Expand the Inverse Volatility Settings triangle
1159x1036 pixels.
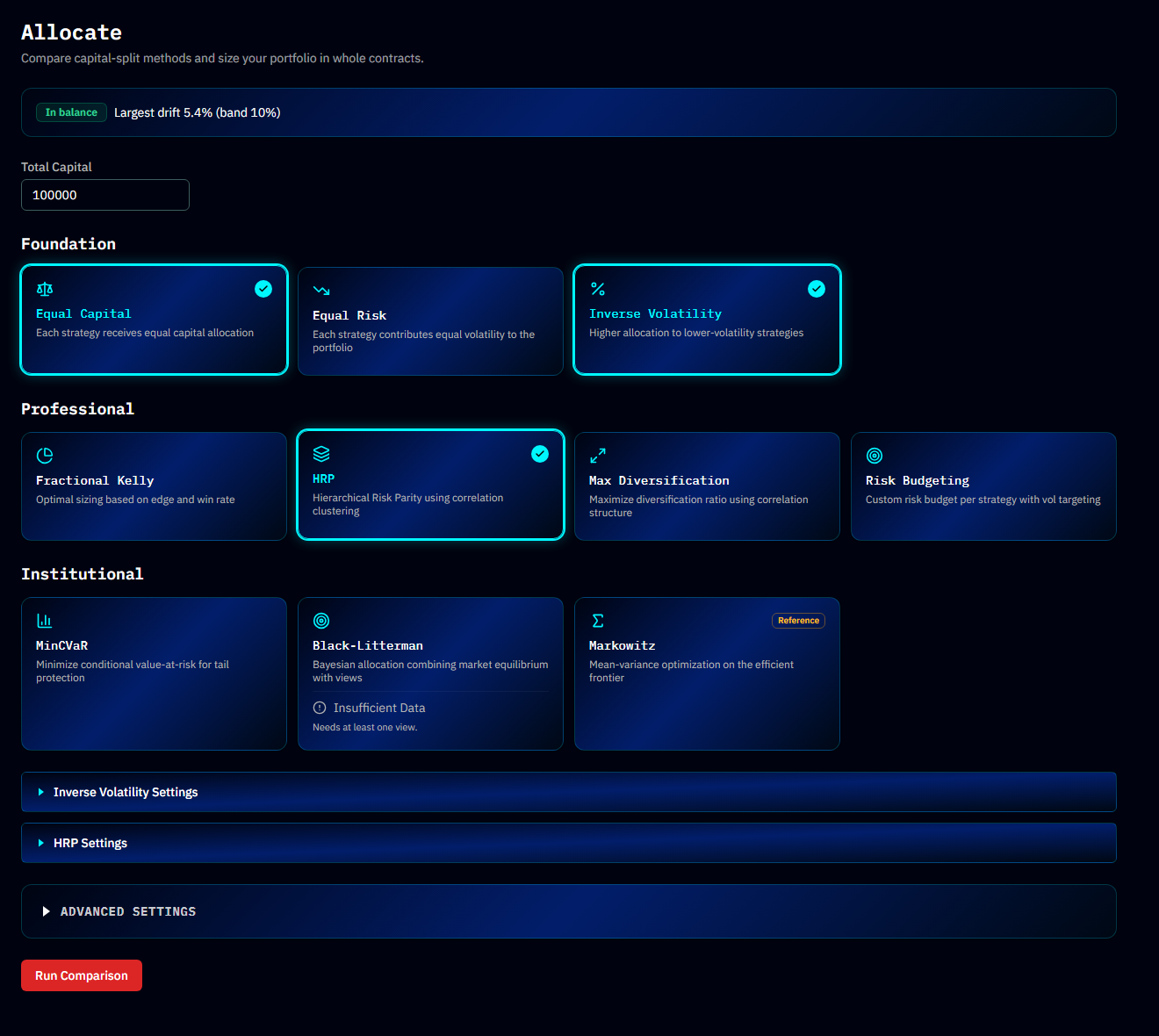click(x=40, y=792)
